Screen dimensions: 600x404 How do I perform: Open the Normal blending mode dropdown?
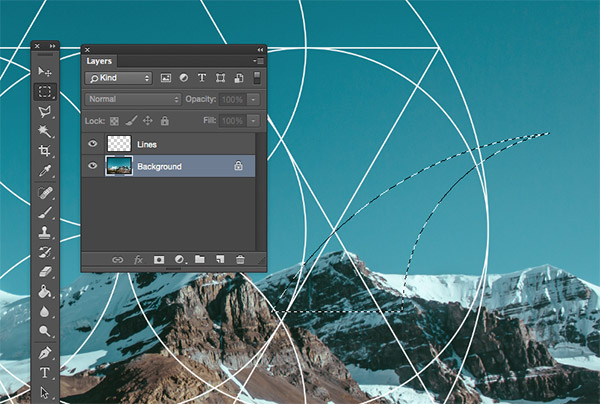[x=133, y=99]
